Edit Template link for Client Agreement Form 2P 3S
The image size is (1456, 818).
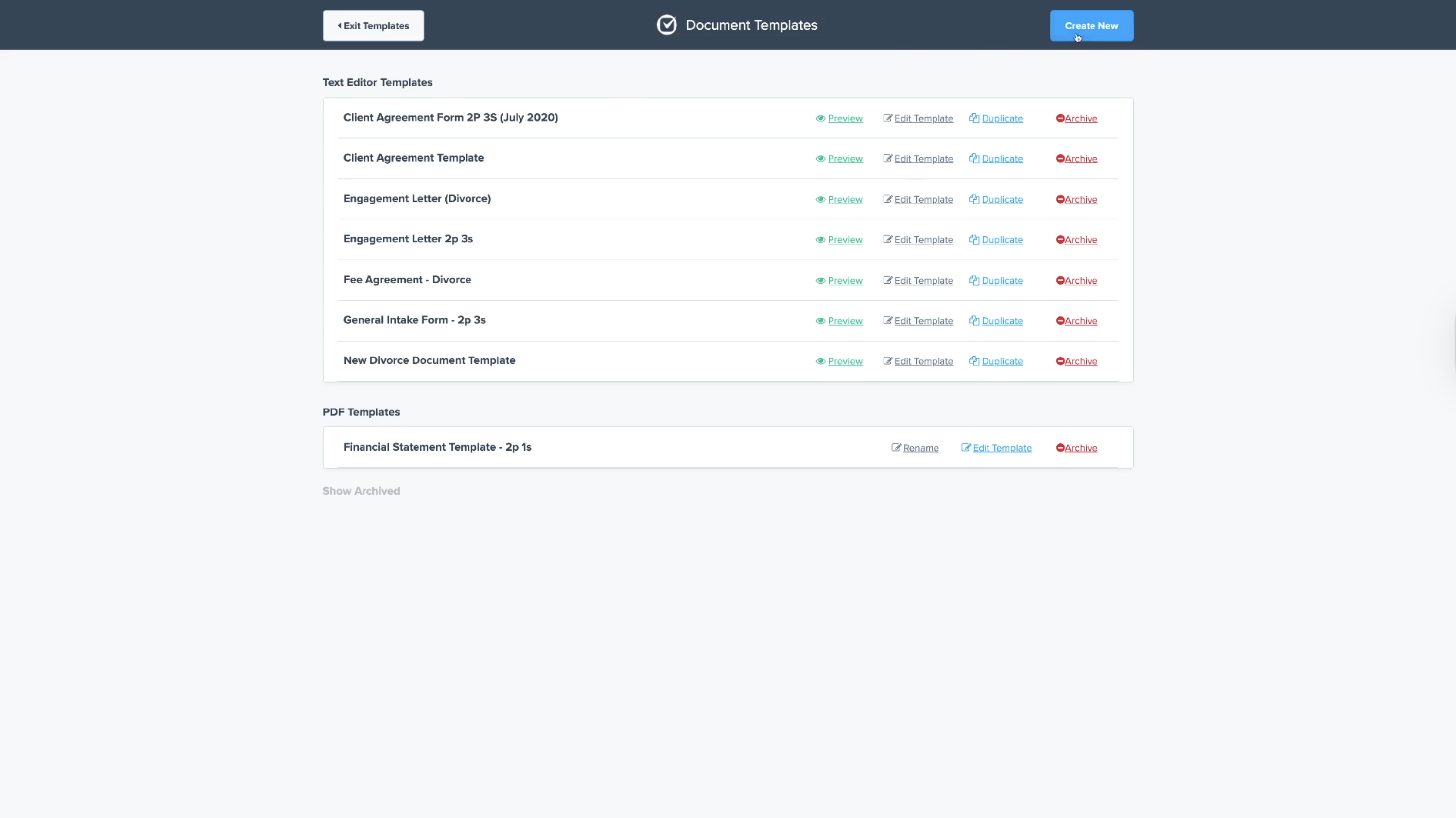tap(924, 118)
